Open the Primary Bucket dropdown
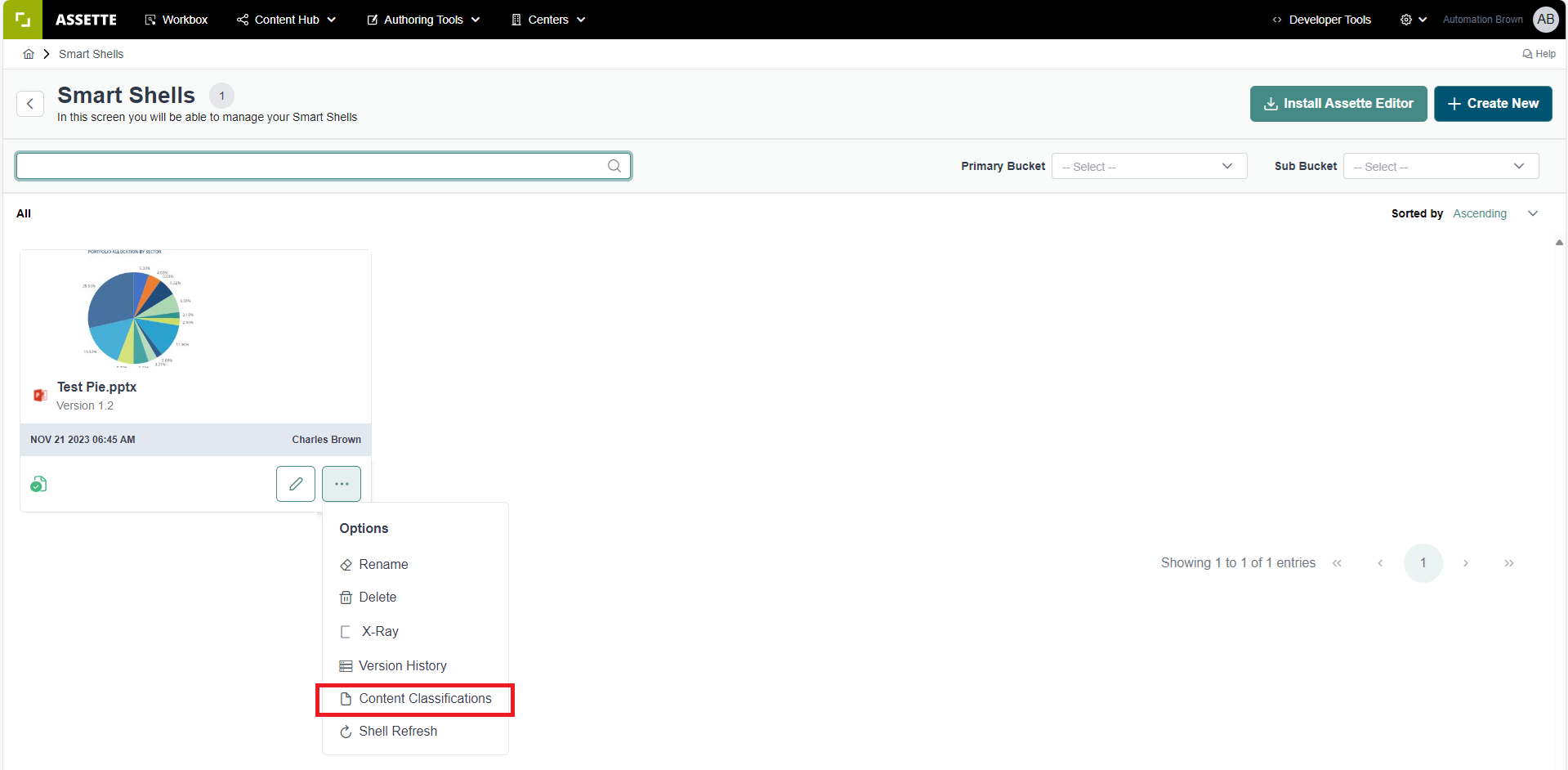The height and width of the screenshot is (770, 1568). (1149, 166)
